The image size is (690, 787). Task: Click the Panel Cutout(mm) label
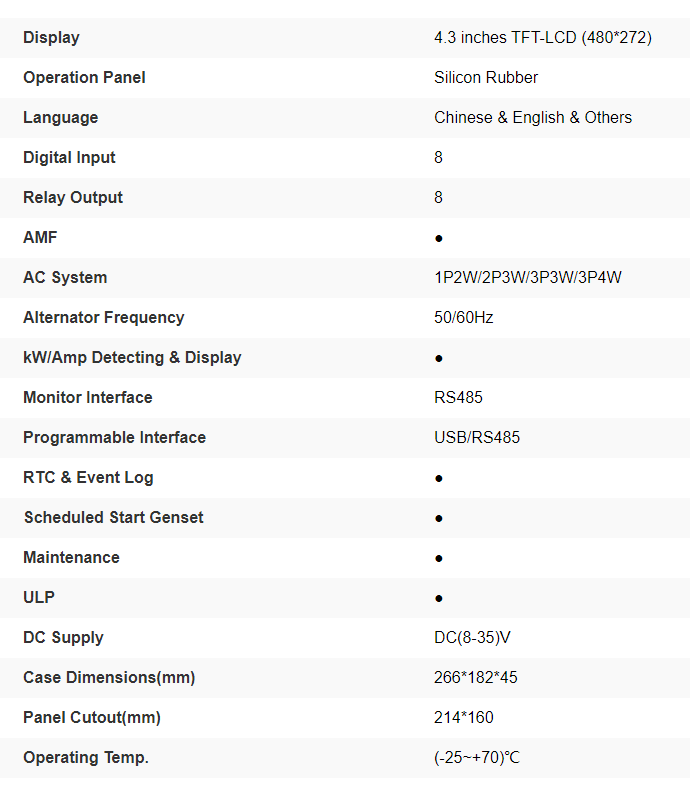click(91, 718)
